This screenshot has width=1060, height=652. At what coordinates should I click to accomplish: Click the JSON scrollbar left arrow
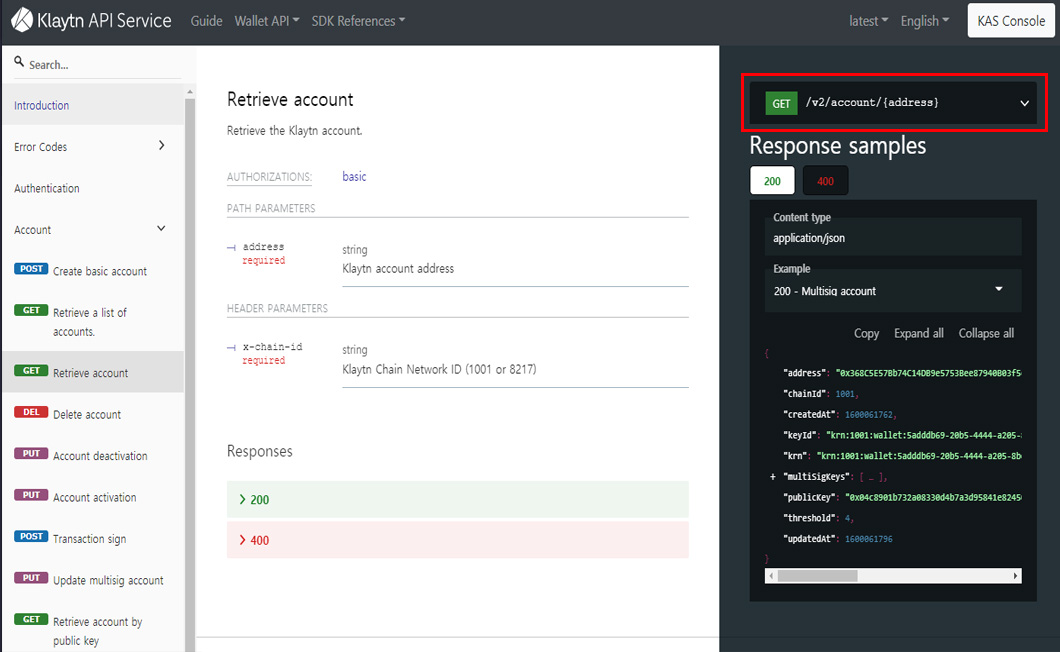[x=771, y=576]
